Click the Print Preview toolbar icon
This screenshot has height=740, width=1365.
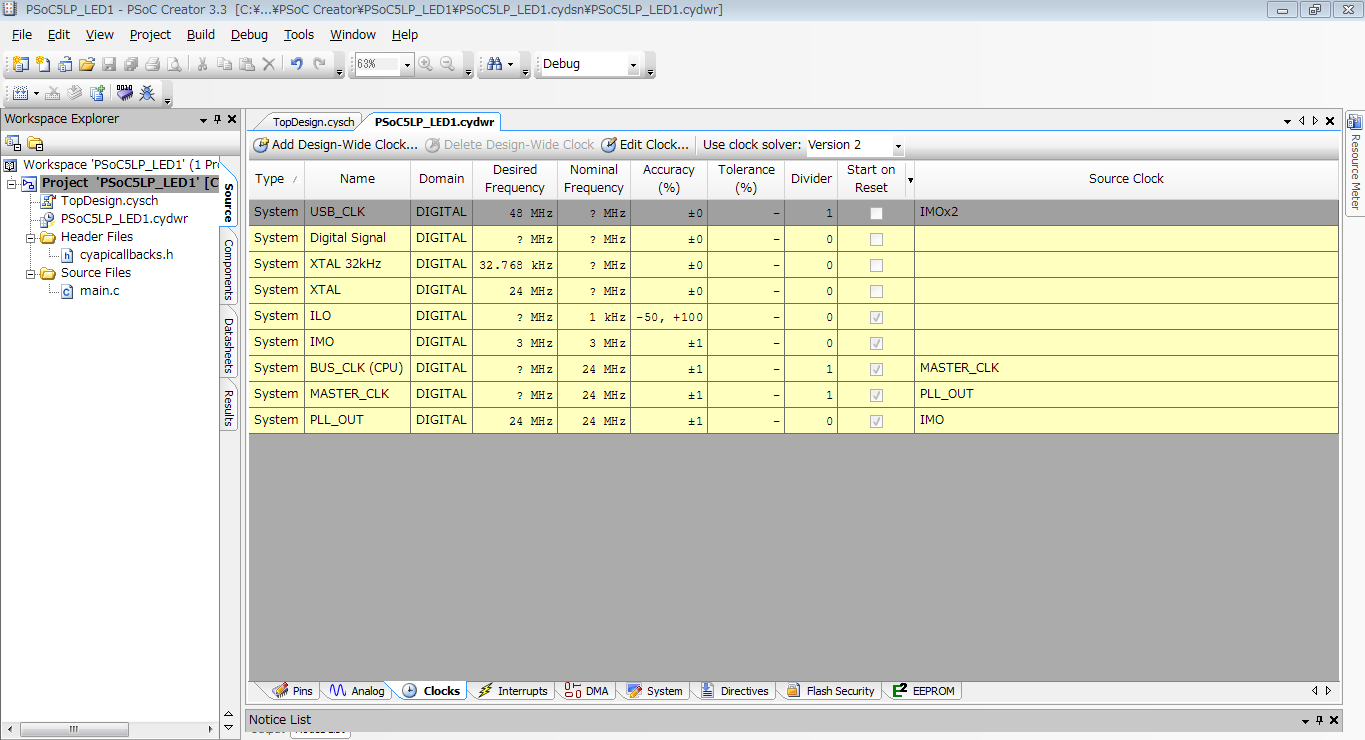pos(175,64)
